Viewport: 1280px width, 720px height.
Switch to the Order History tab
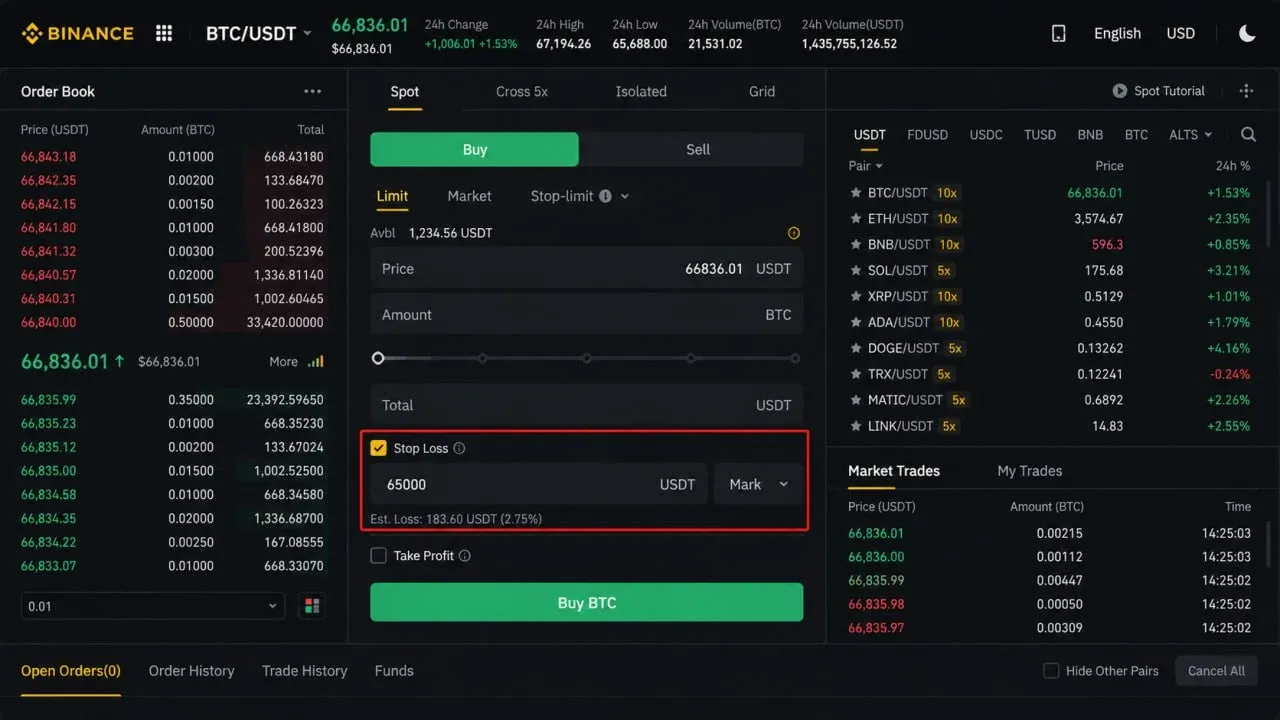(191, 671)
